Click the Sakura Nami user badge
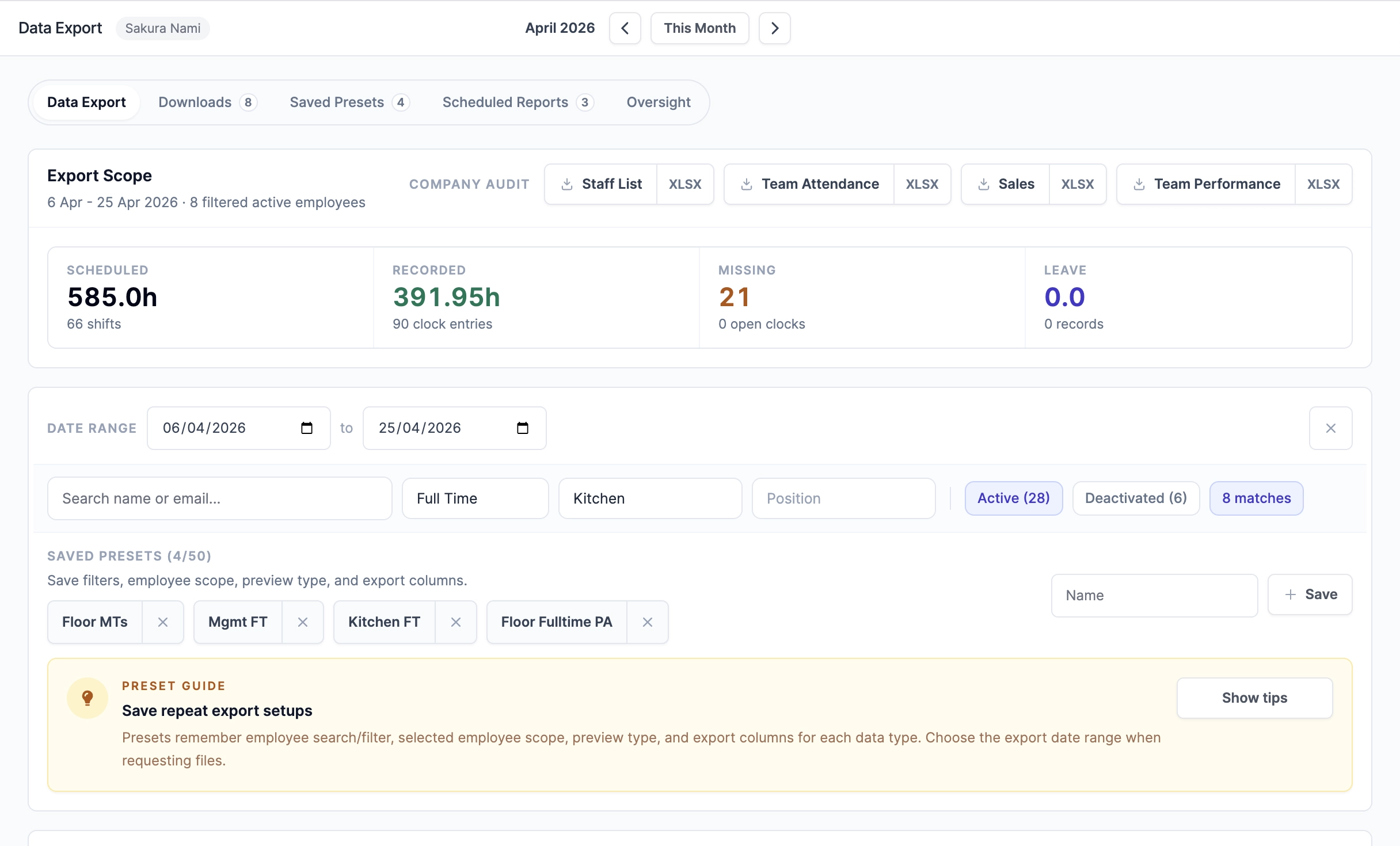The image size is (1400, 846). 163,28
